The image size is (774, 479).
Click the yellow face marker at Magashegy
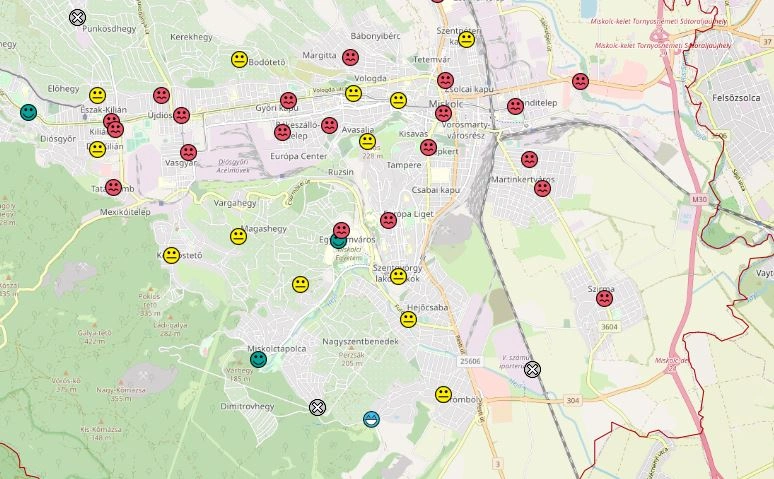(238, 236)
